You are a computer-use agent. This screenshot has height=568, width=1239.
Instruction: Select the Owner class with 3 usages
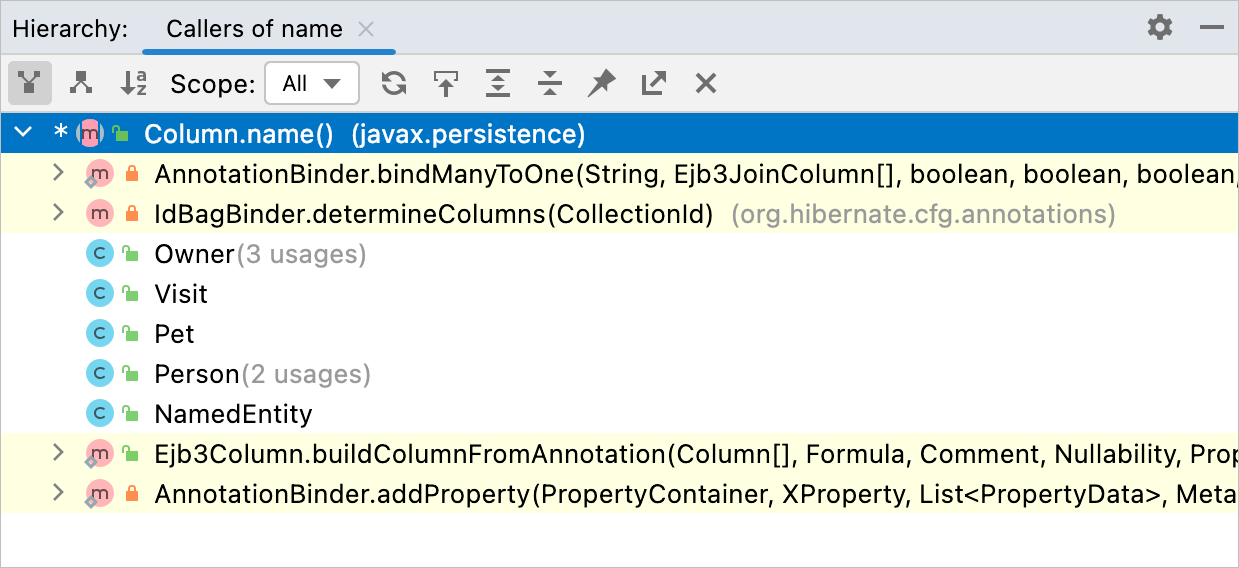[x=194, y=254]
